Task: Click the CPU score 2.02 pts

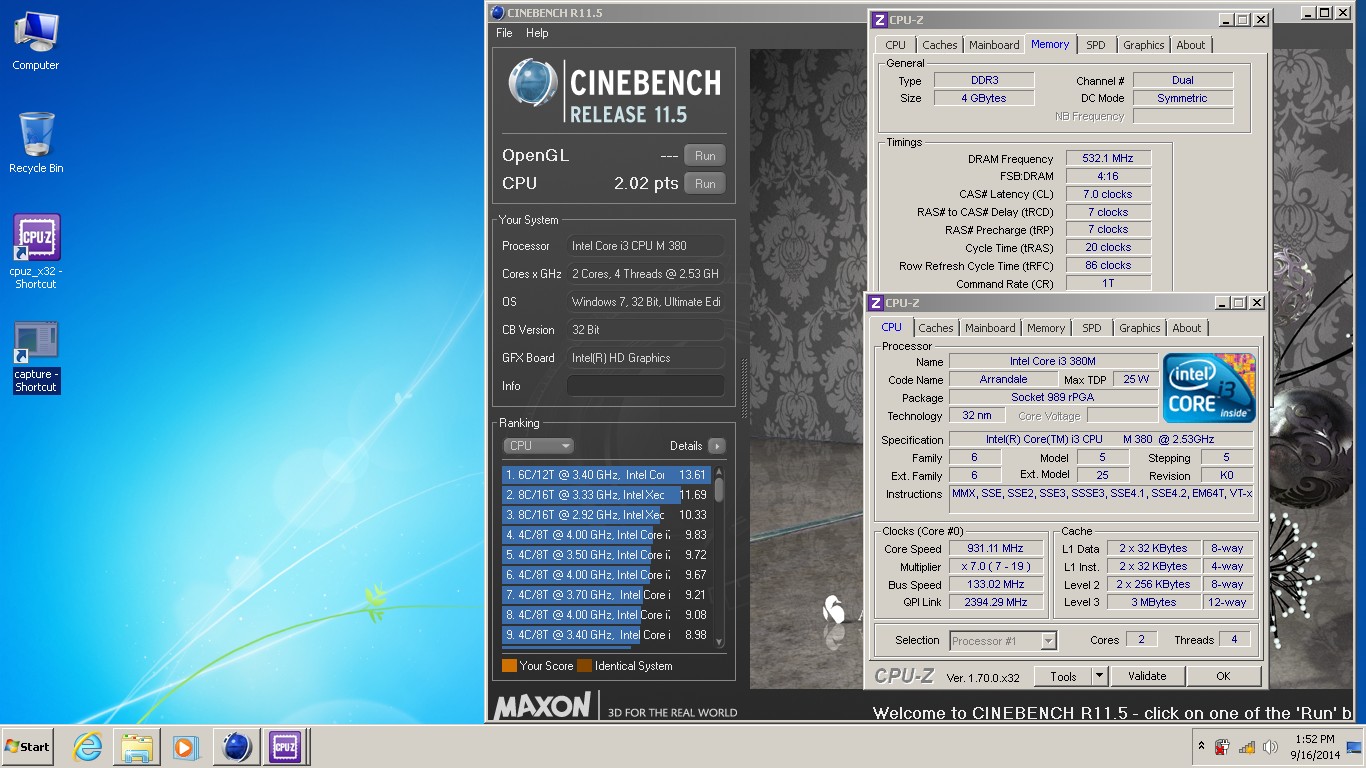Action: click(646, 184)
